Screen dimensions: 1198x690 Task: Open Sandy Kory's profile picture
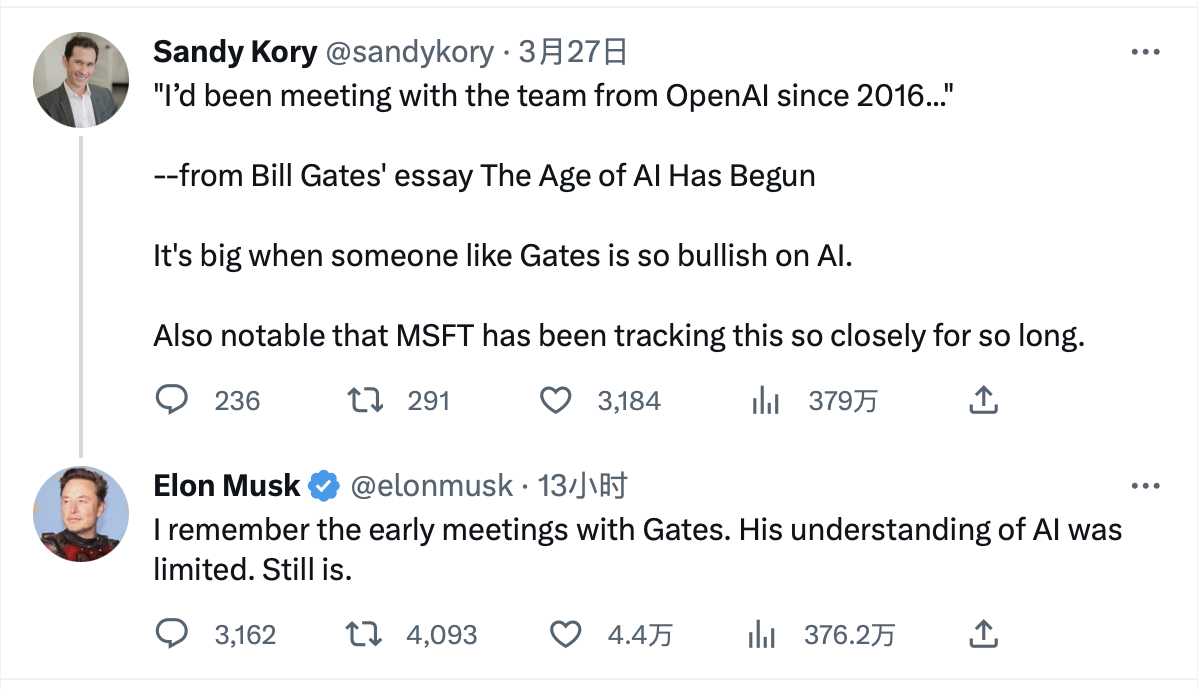tap(81, 80)
